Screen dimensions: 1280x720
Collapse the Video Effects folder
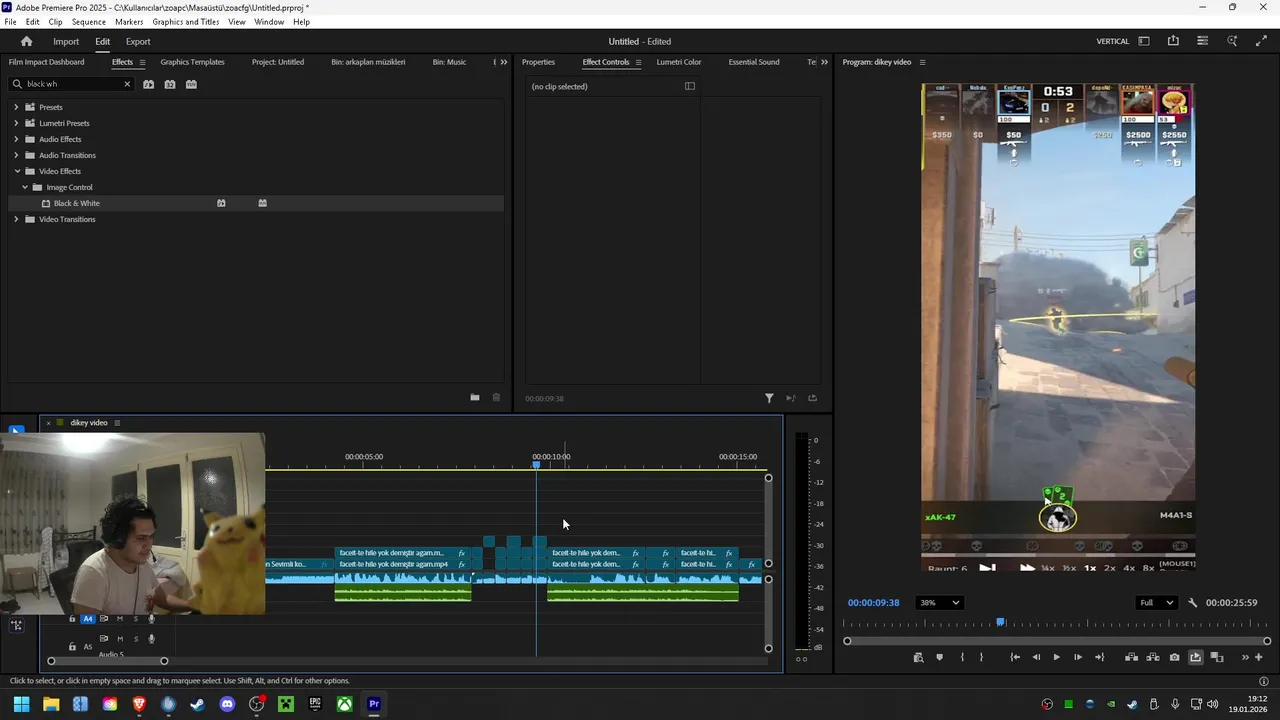pos(16,171)
